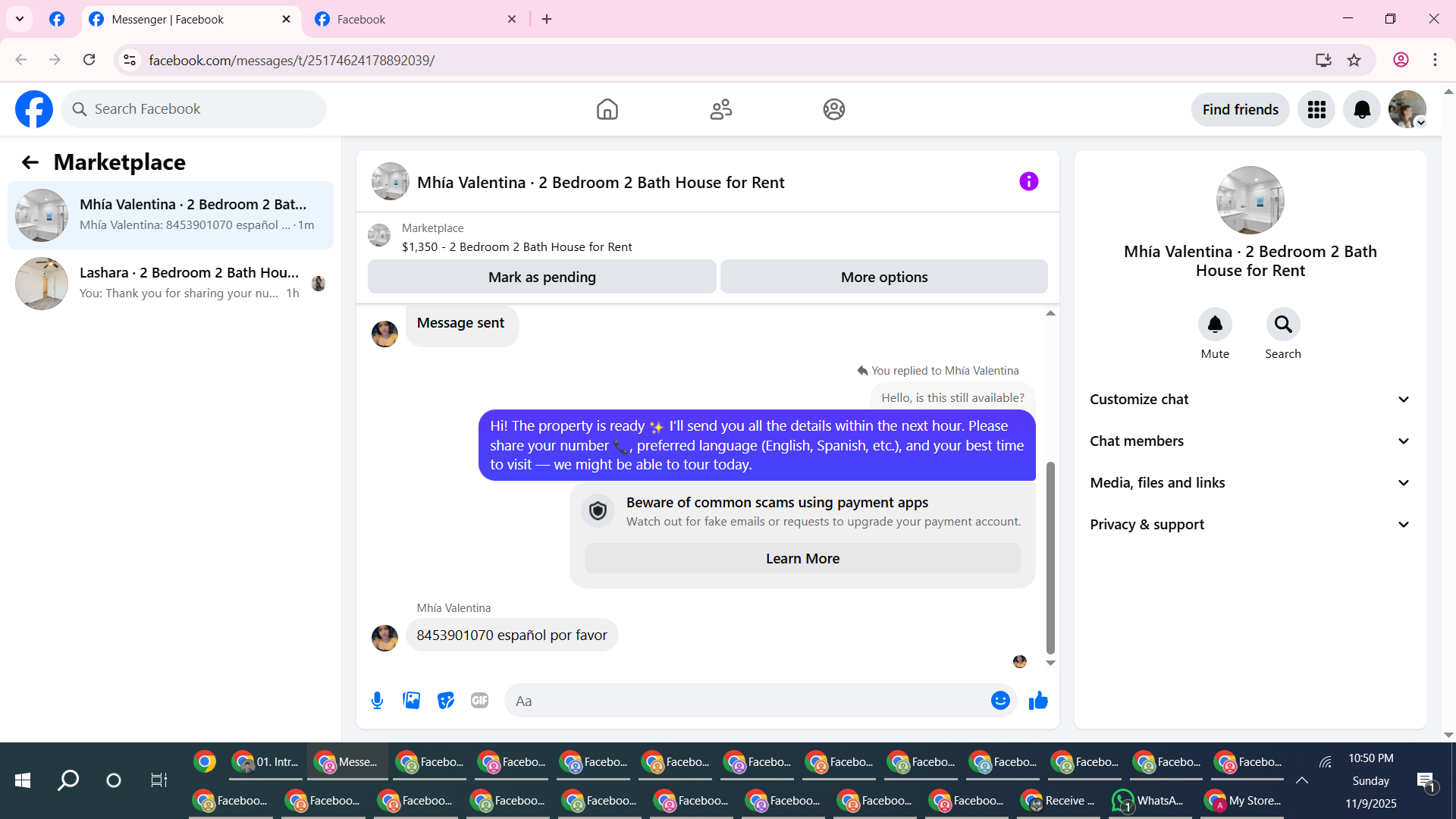Search in conversation with the magnifier icon
Screen dimensions: 1456x819
point(1283,325)
